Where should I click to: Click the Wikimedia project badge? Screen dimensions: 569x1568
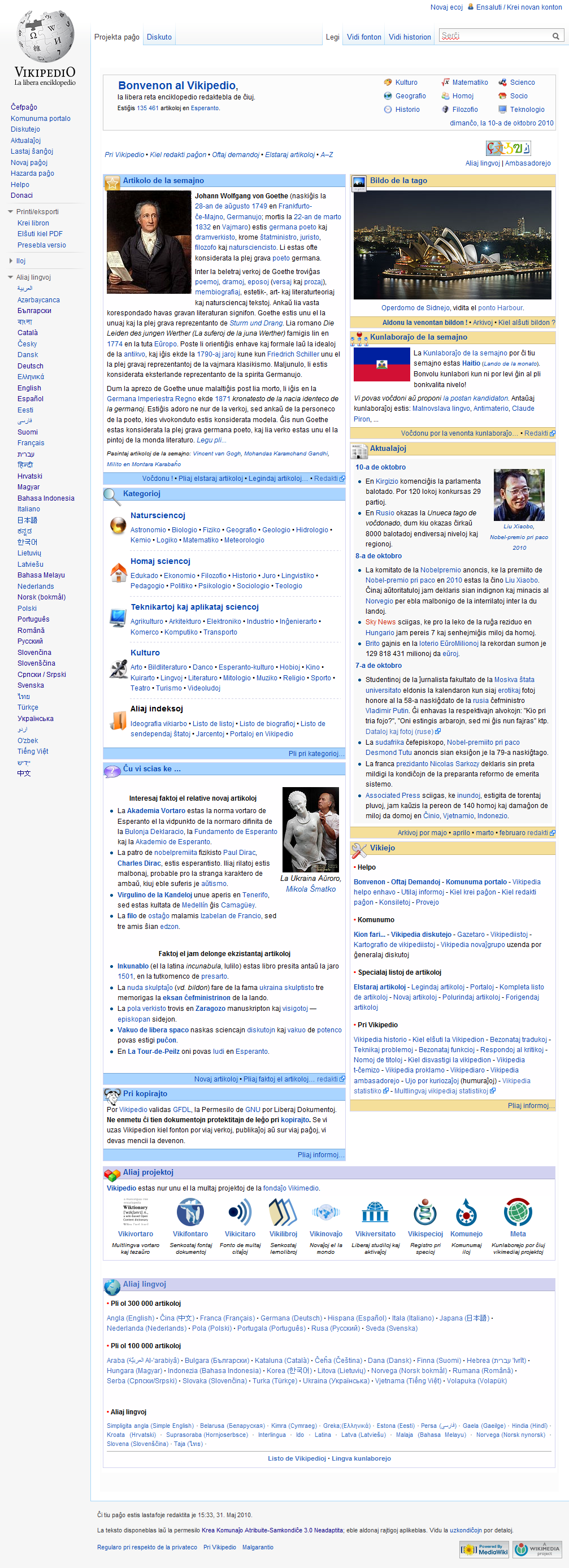point(537,1549)
